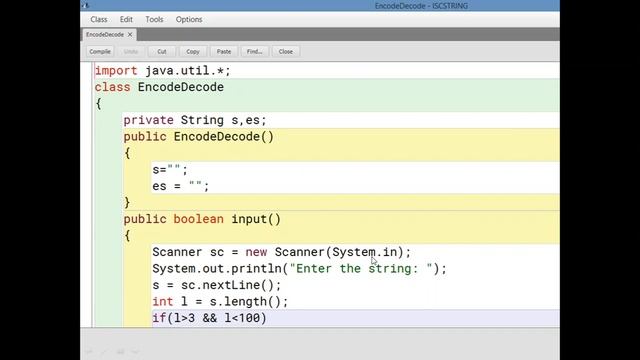Click the line 's="";'
The height and width of the screenshot is (360, 640).
coord(170,169)
